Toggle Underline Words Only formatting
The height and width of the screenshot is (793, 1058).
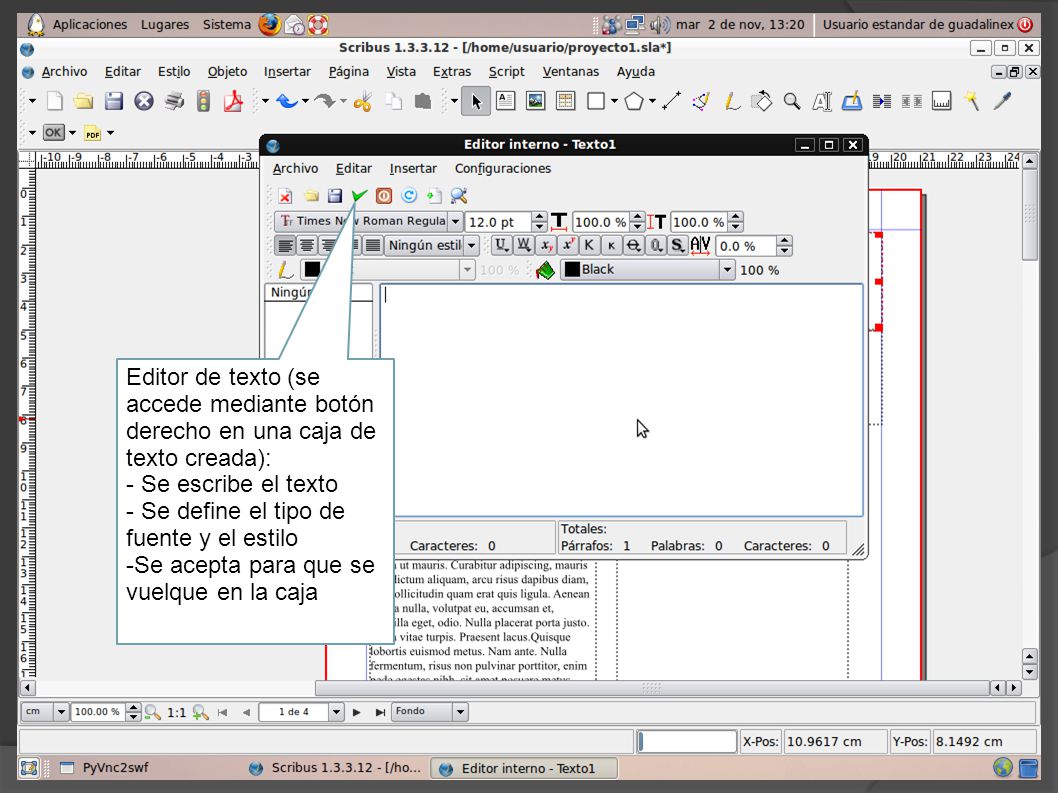(523, 246)
